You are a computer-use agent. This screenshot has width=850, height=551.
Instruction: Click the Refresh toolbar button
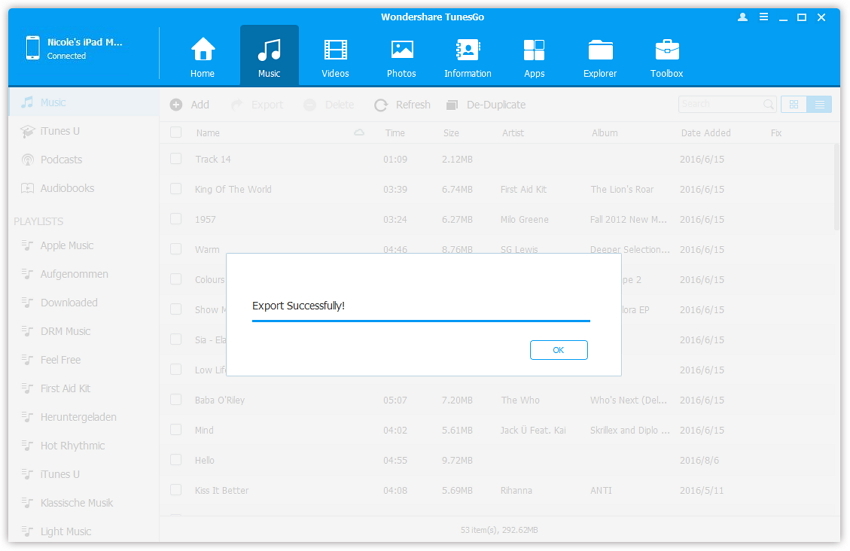[x=402, y=105]
